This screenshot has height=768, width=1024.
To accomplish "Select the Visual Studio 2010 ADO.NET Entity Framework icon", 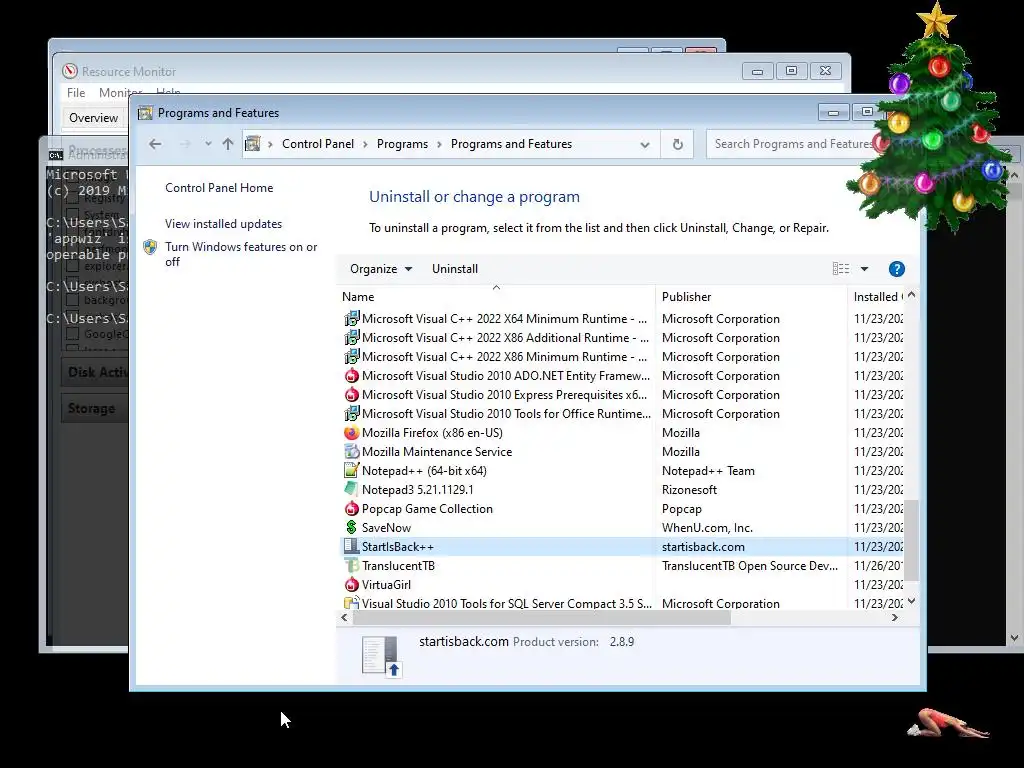I will coord(351,376).
